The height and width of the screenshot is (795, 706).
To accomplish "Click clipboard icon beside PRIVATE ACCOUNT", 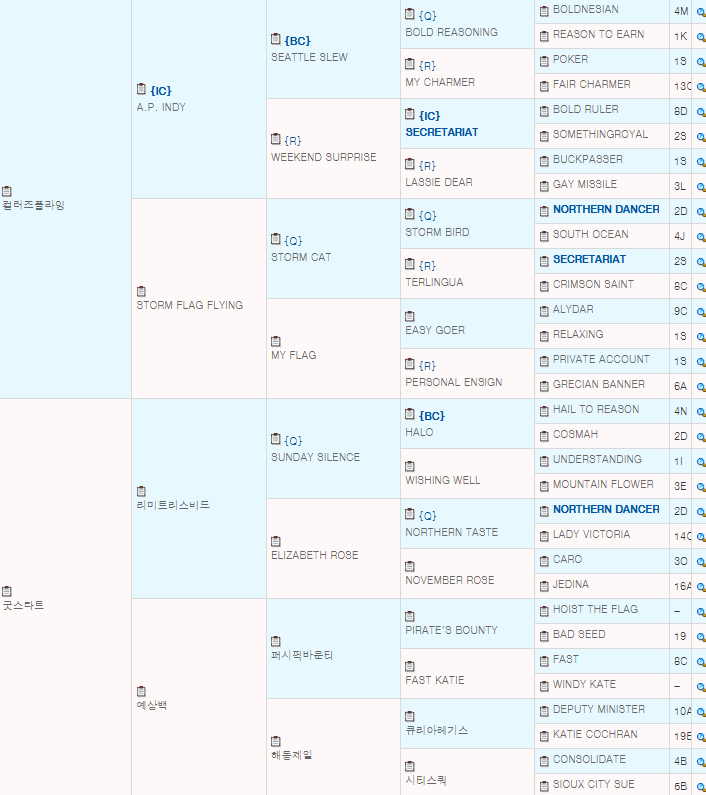I will [x=544, y=361].
